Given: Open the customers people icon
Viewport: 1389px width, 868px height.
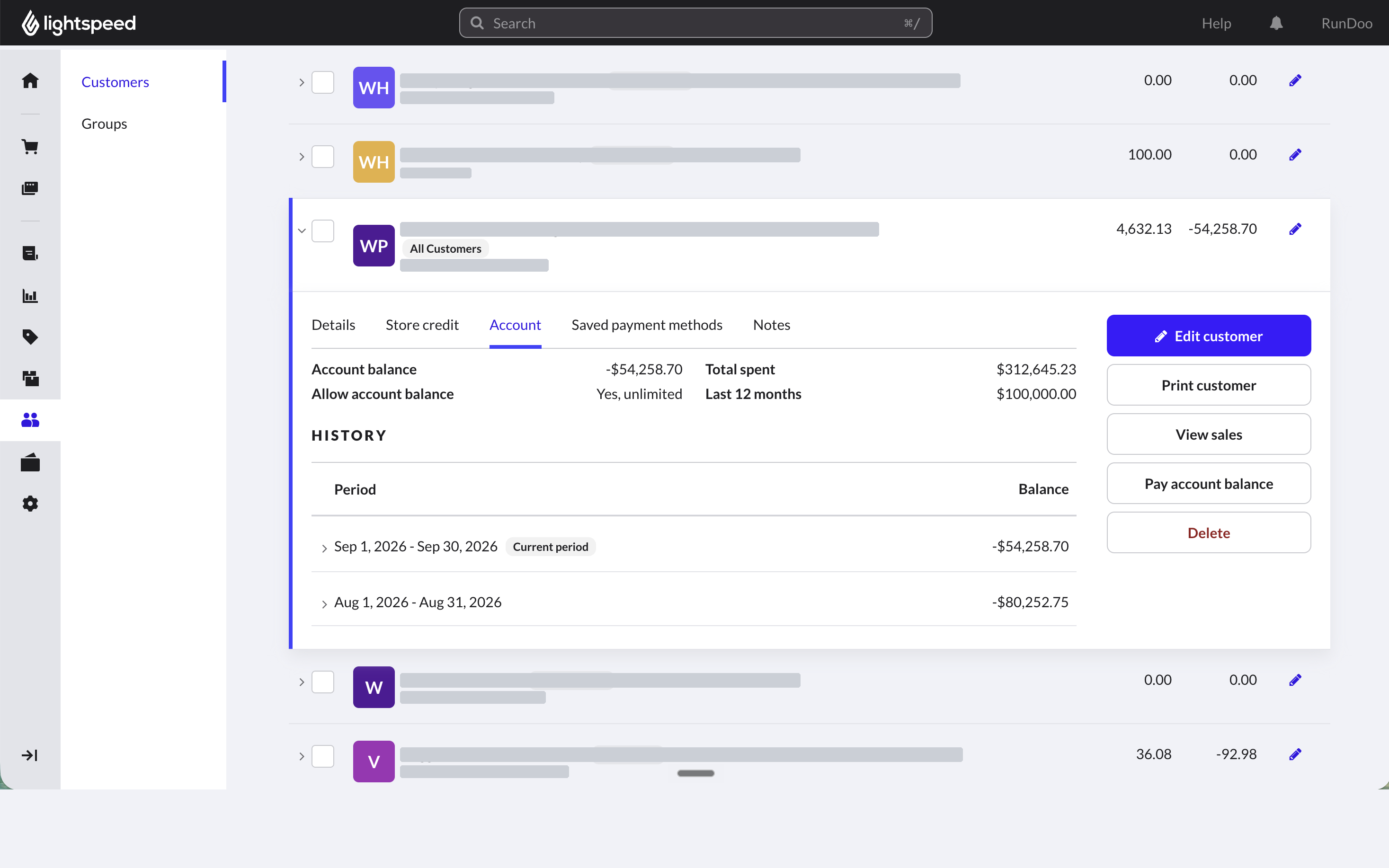Looking at the screenshot, I should pyautogui.click(x=30, y=420).
